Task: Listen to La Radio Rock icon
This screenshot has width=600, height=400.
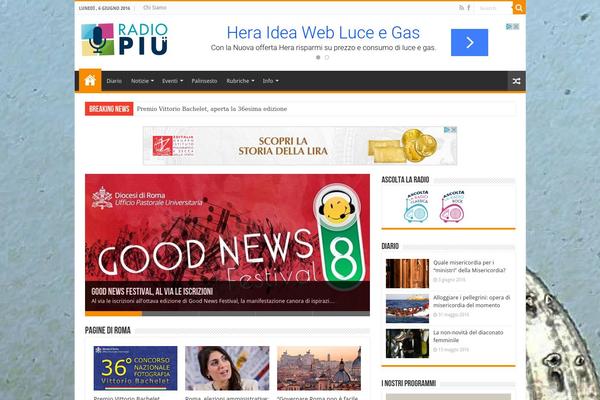Action: tap(452, 206)
